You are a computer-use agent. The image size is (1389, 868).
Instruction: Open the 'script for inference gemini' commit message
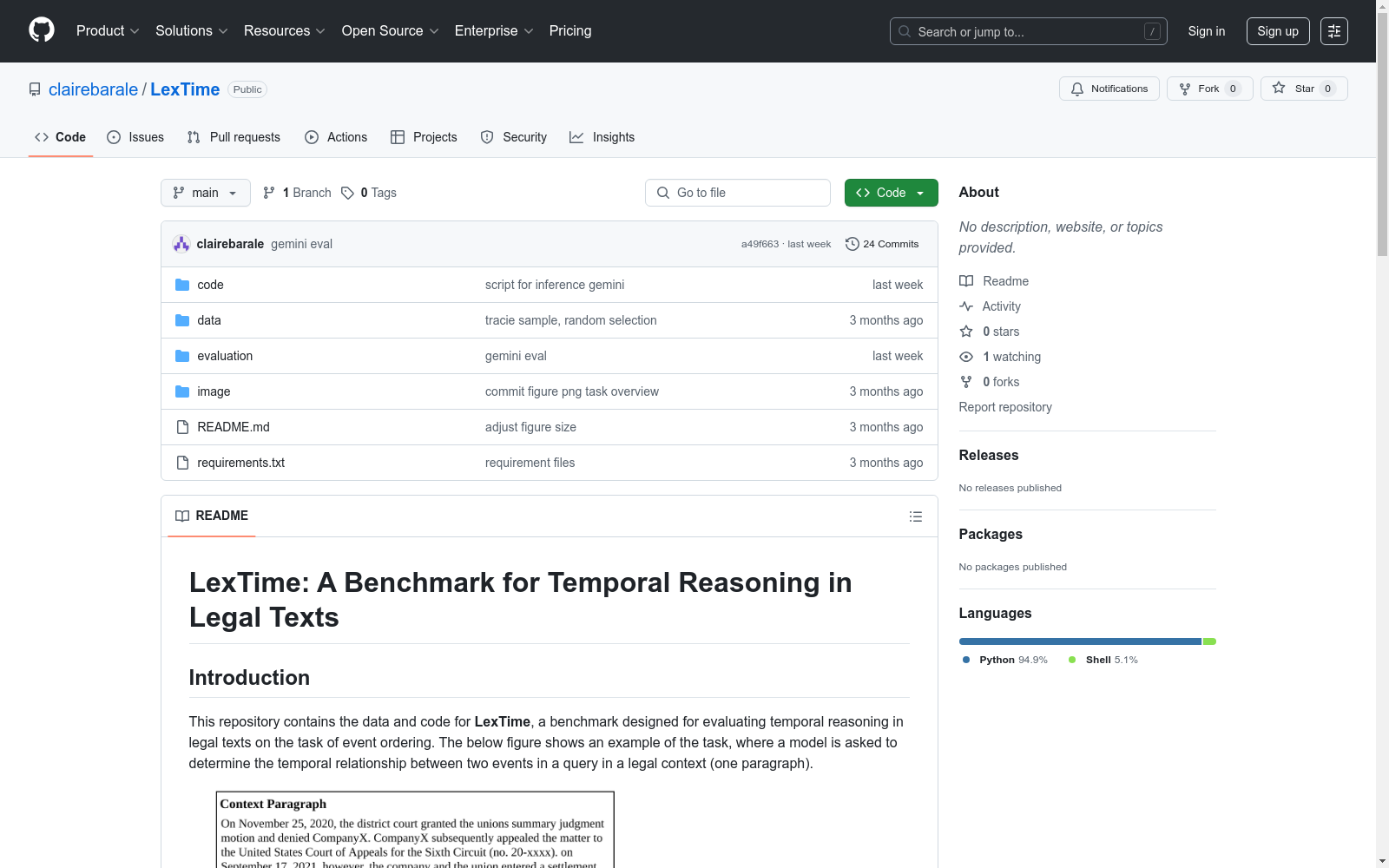[555, 285]
